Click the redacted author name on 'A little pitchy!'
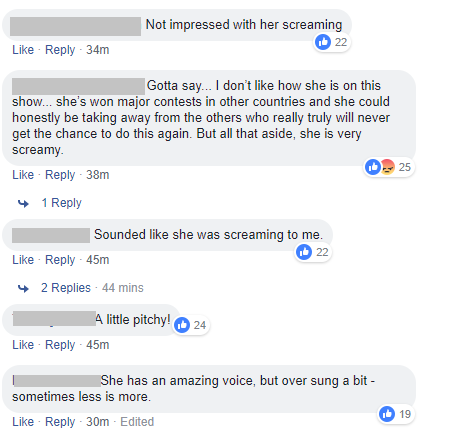Image resolution: width=452 pixels, height=442 pixels. click(x=54, y=319)
